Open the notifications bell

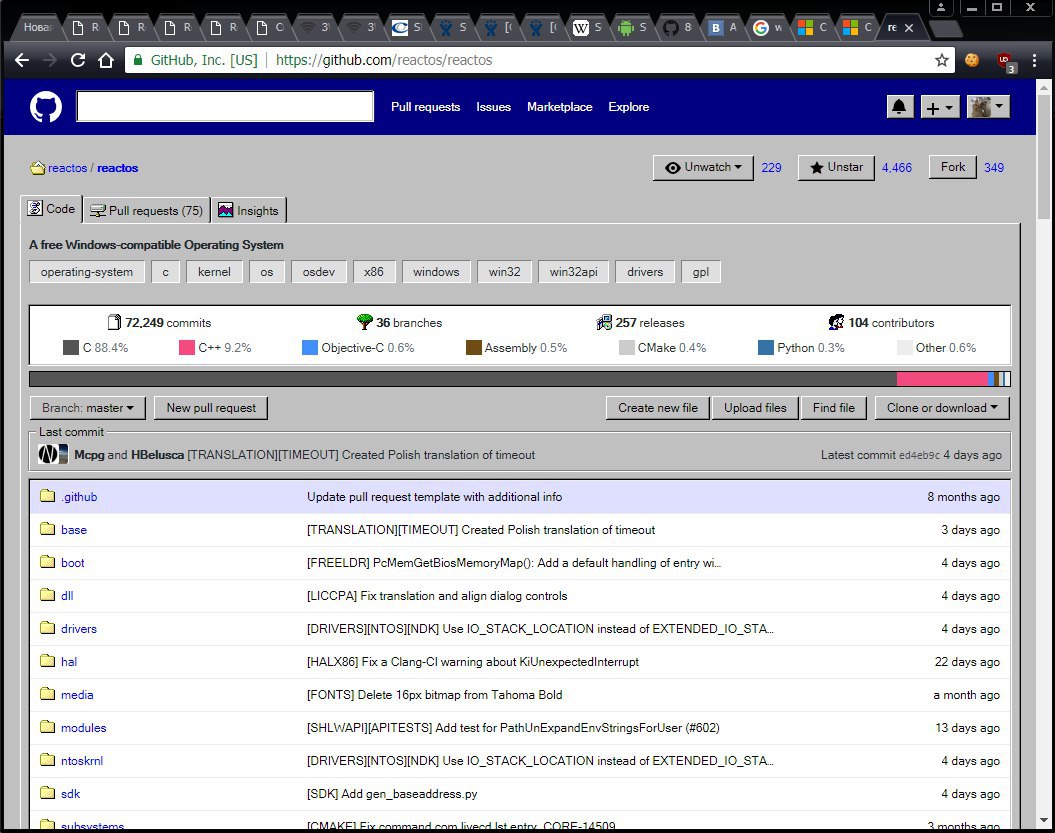coord(899,107)
